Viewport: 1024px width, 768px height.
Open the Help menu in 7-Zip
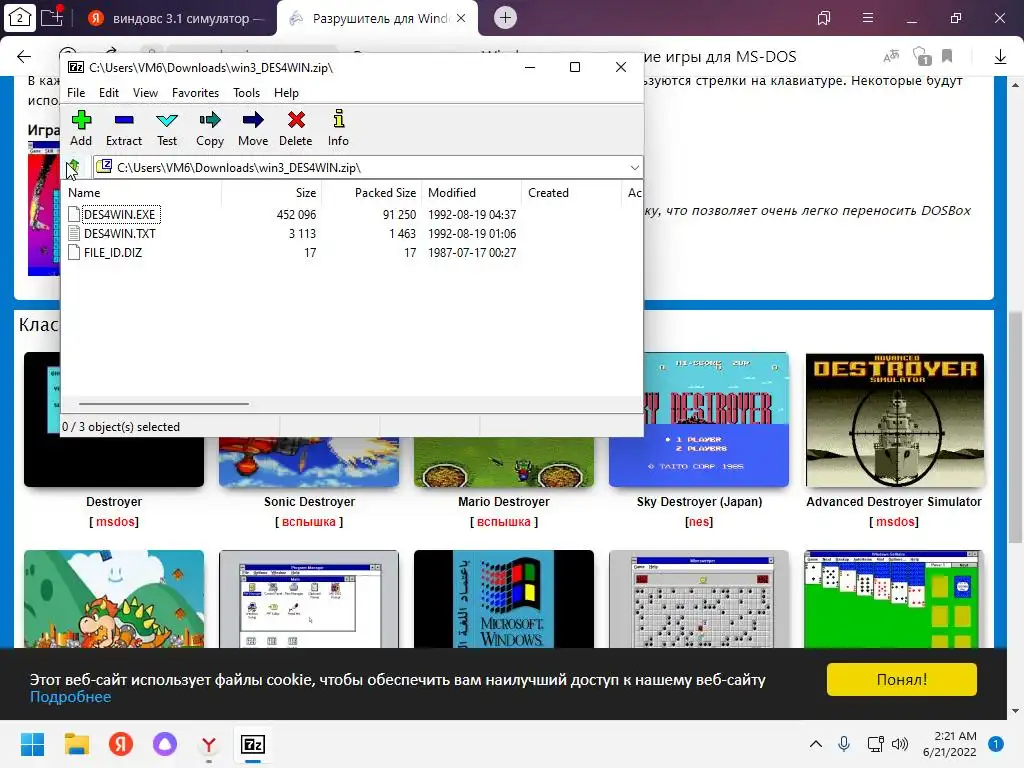click(286, 93)
